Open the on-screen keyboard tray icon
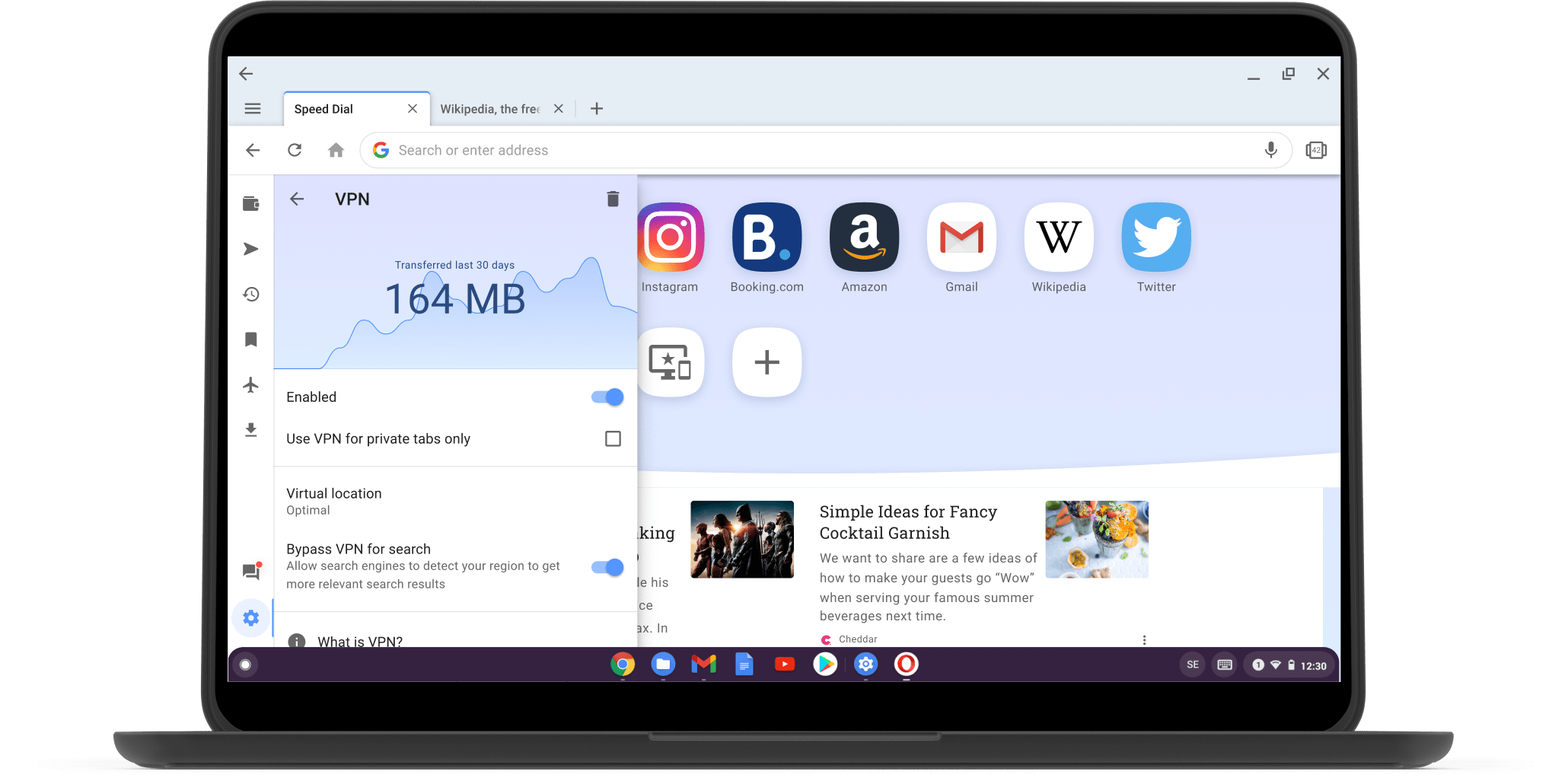Screen dimensions: 1568x784 (x=1225, y=664)
